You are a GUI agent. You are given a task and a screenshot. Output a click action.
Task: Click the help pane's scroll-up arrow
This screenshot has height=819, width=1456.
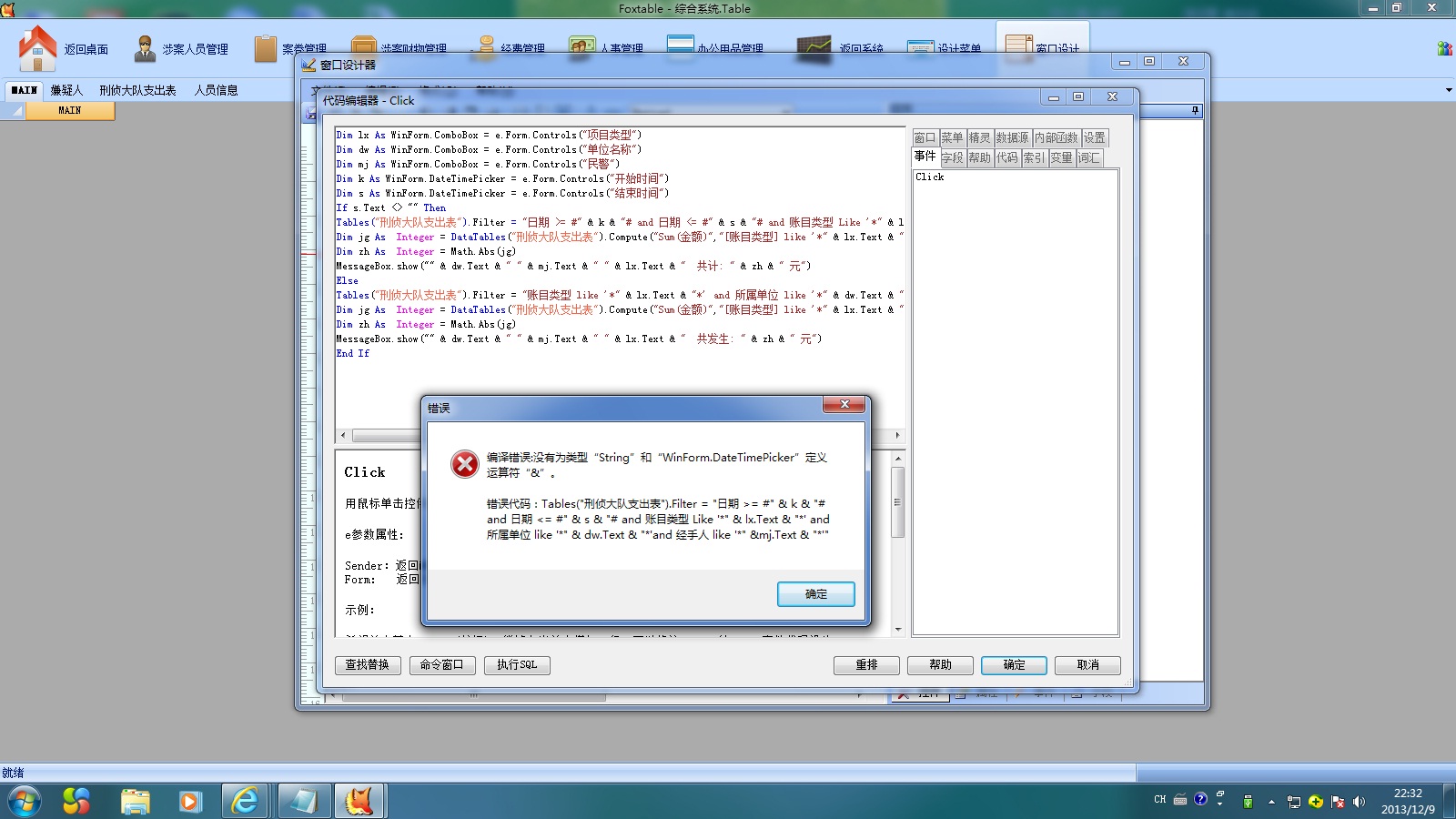pos(898,458)
